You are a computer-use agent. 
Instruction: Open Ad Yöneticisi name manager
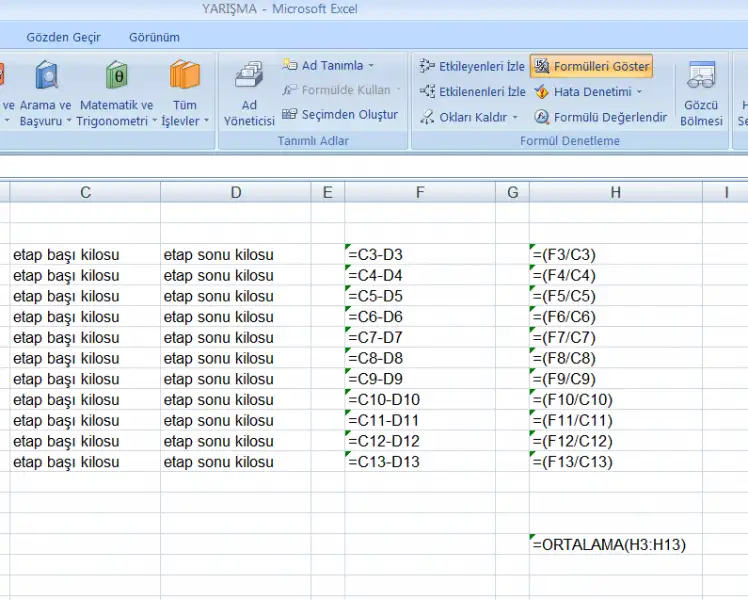click(x=249, y=93)
